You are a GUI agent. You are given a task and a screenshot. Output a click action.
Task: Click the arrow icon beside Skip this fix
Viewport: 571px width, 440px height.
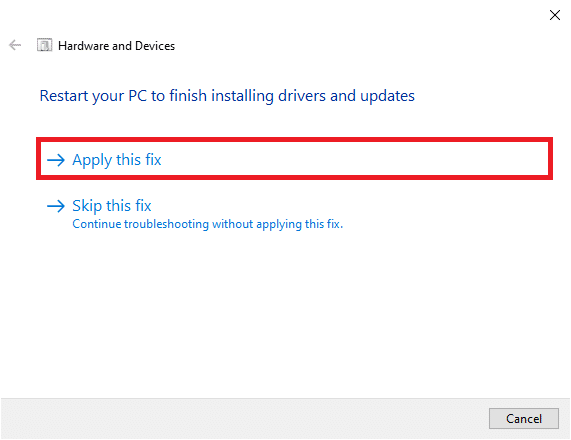56,206
